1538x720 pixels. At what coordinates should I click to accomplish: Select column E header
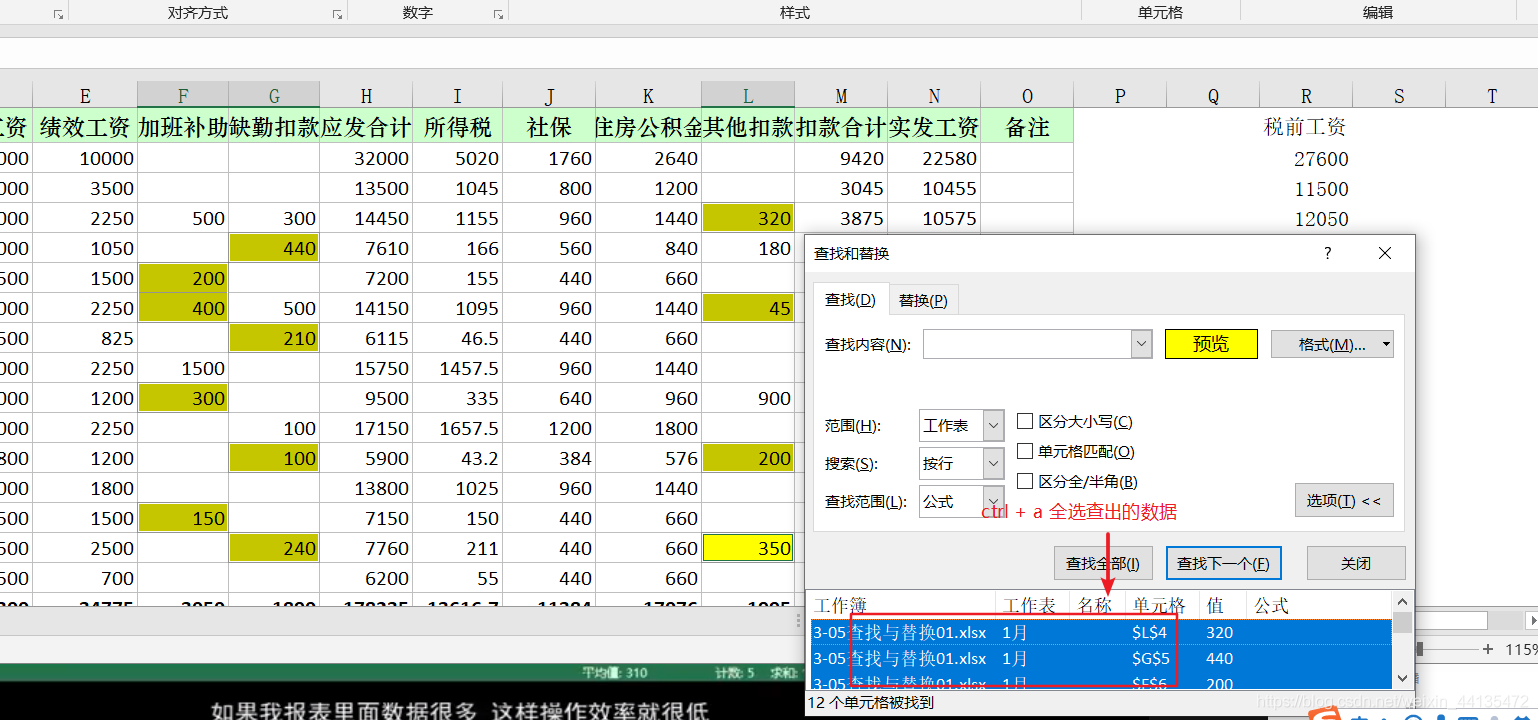pyautogui.click(x=85, y=95)
